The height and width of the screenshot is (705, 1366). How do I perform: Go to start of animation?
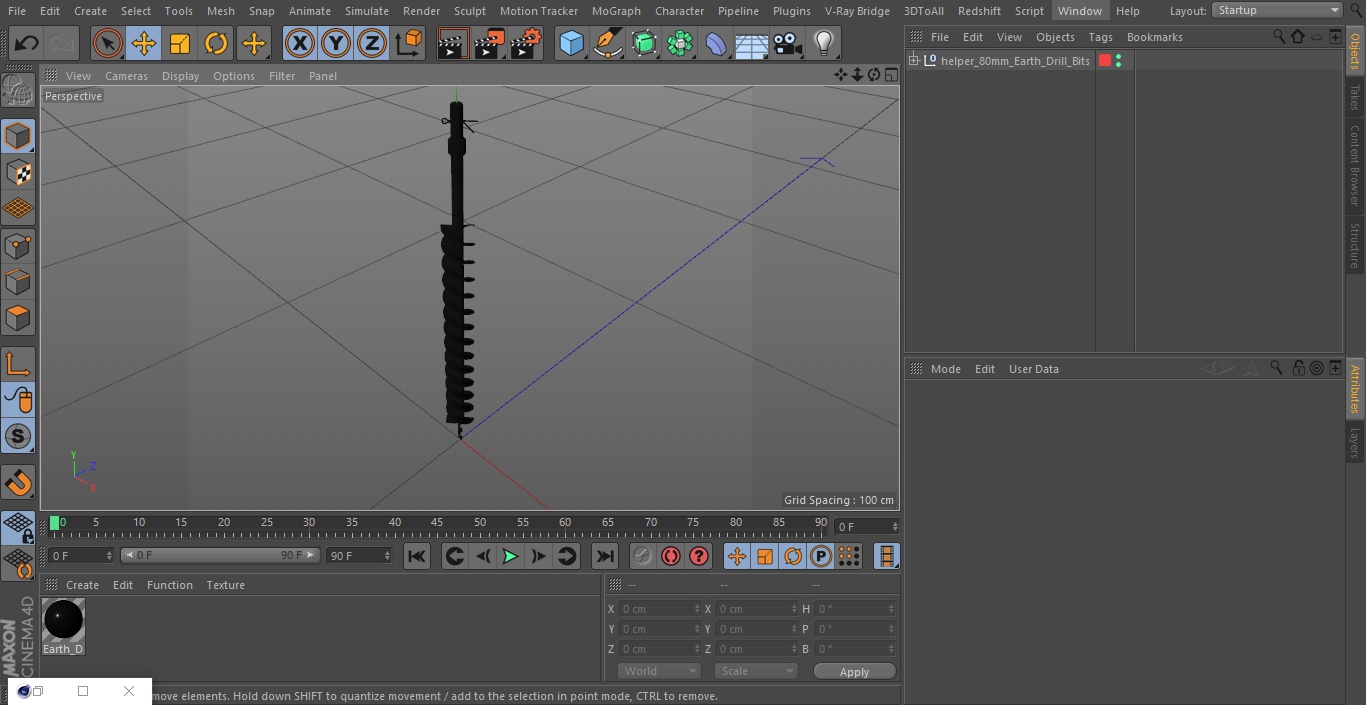coord(417,556)
